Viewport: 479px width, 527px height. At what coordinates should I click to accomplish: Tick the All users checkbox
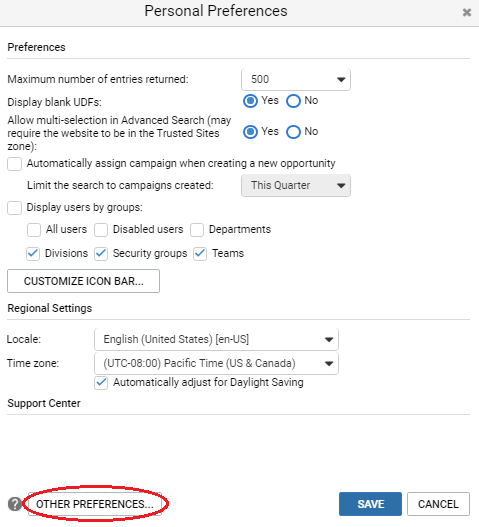click(x=34, y=230)
